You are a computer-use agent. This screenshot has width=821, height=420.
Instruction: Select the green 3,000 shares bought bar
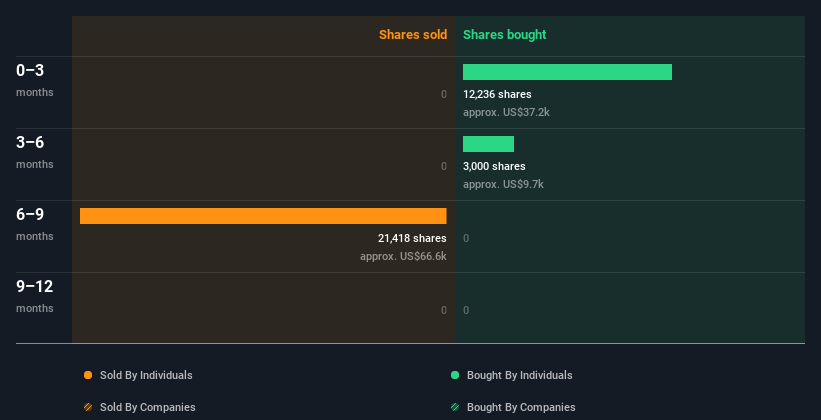(x=488, y=144)
